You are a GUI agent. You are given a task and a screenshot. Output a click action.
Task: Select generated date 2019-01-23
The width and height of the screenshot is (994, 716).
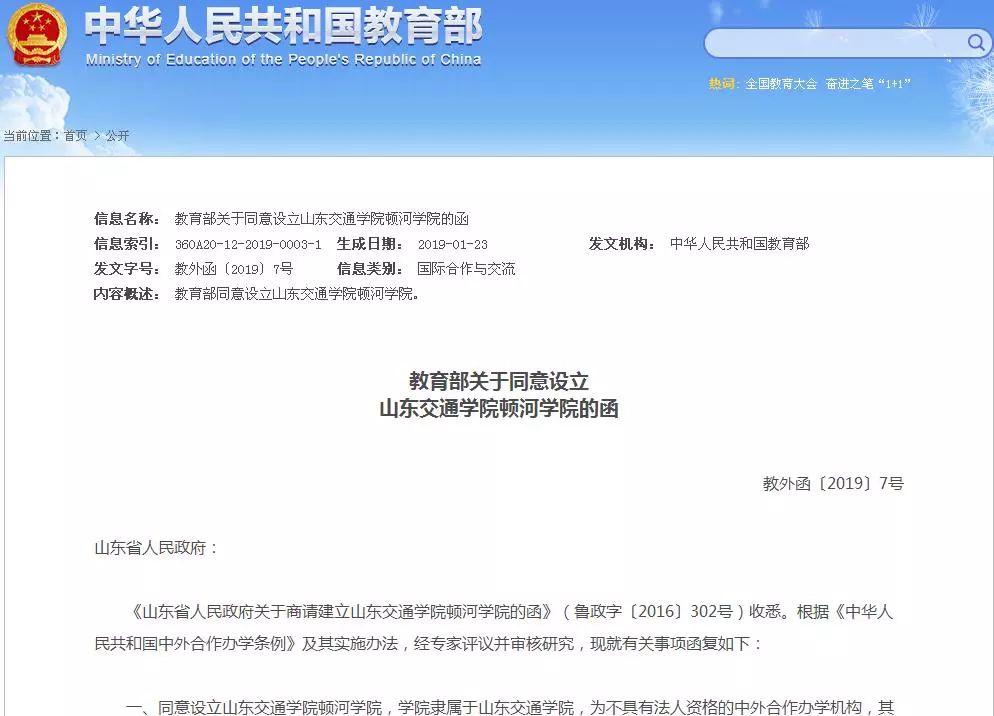tap(453, 244)
